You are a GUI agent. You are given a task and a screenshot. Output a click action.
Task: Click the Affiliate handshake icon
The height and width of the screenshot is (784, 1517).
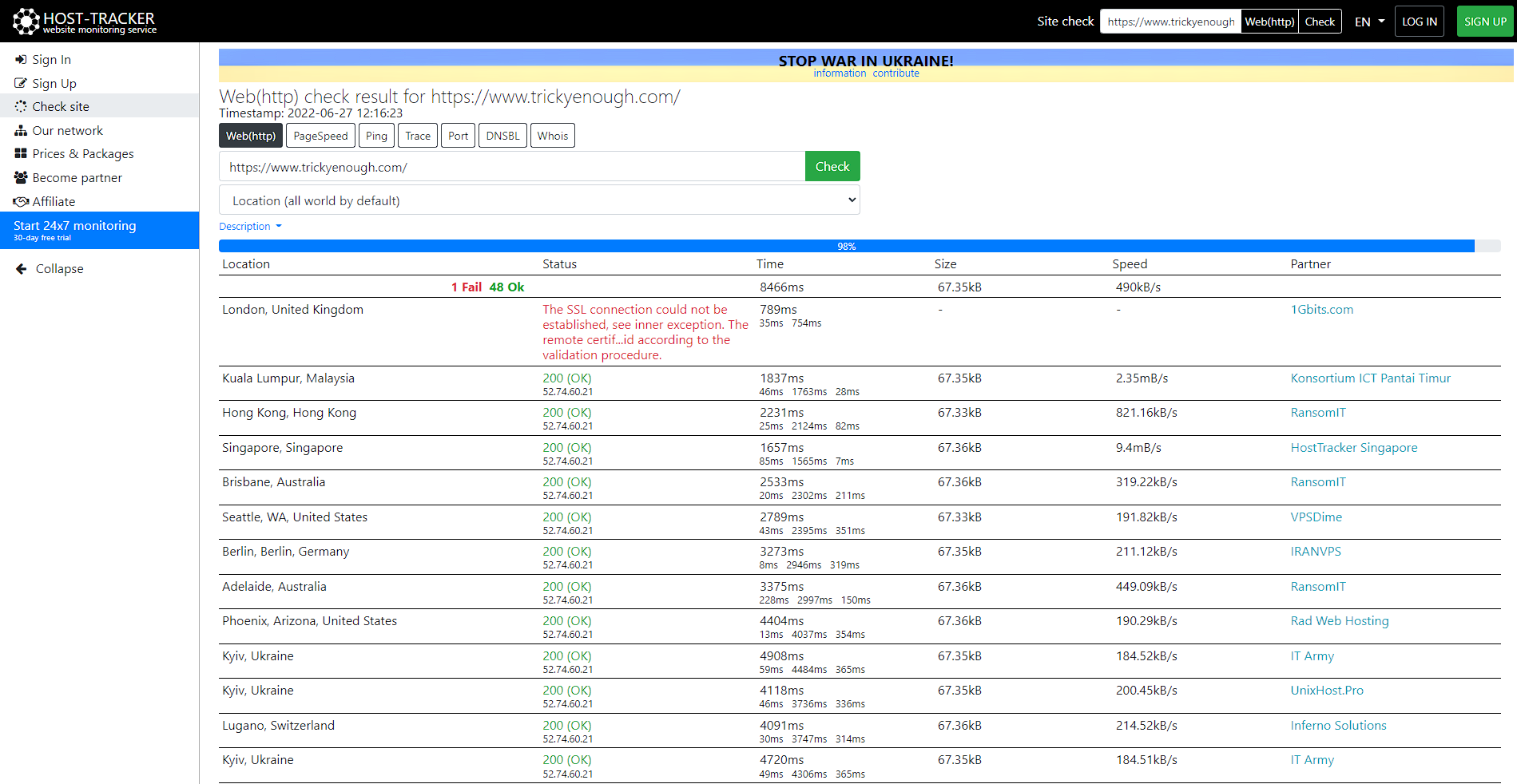(21, 201)
